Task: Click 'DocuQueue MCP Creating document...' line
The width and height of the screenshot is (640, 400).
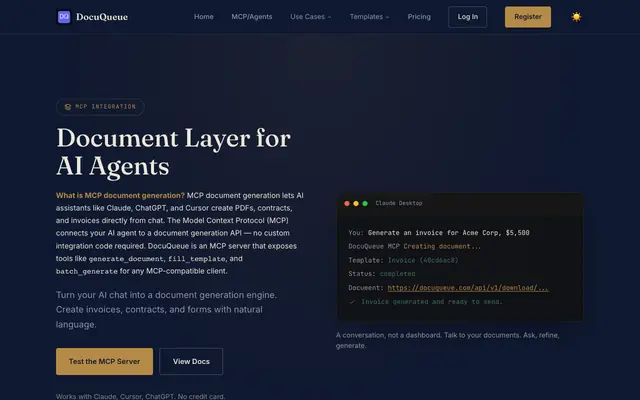Action: click(x=414, y=247)
